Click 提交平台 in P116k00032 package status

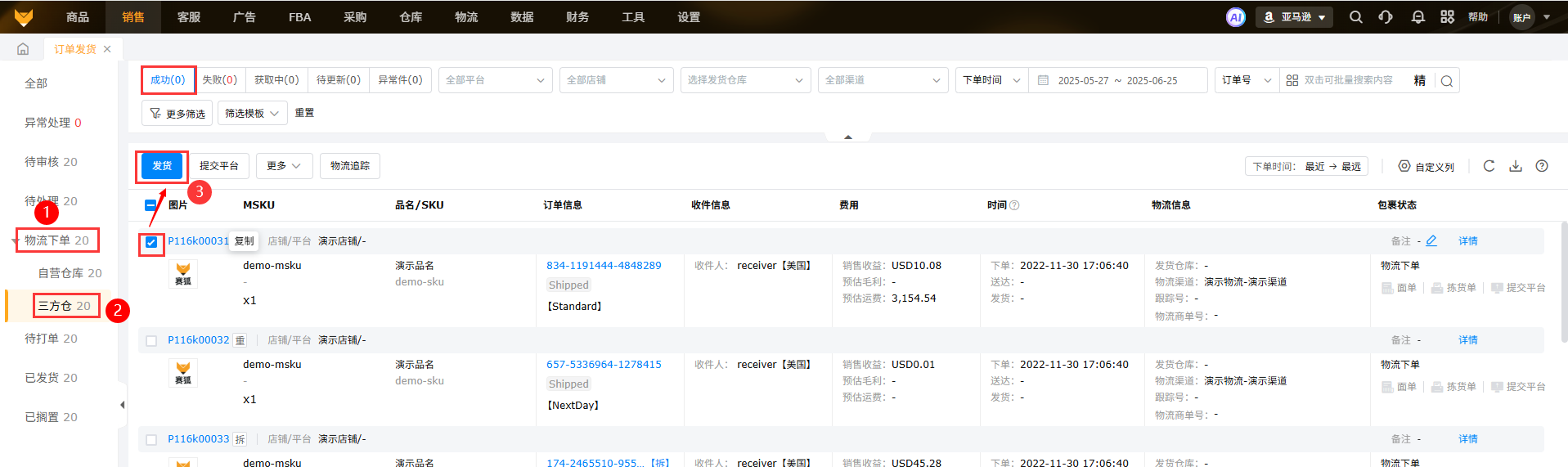pos(1518,387)
